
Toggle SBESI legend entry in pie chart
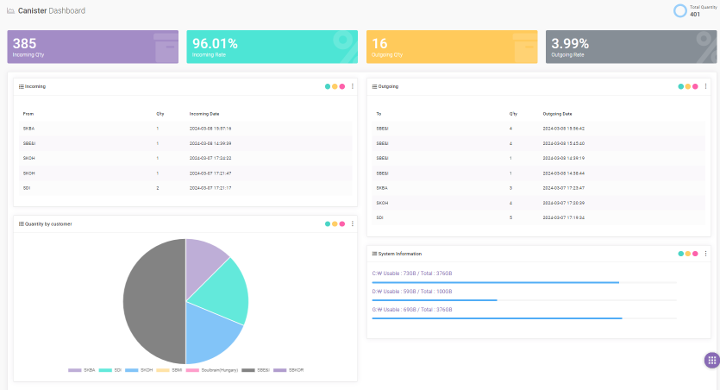(256, 370)
